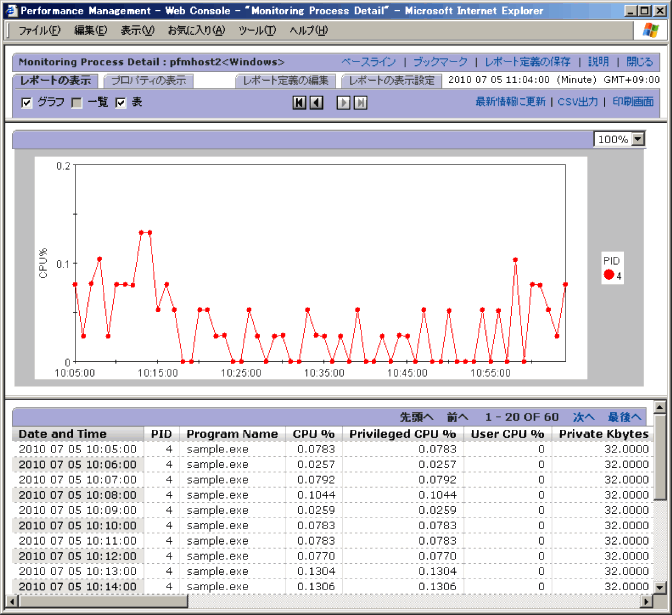Click the first-page navigation arrow icon
Image resolution: width=672 pixels, height=615 pixels.
(x=299, y=102)
